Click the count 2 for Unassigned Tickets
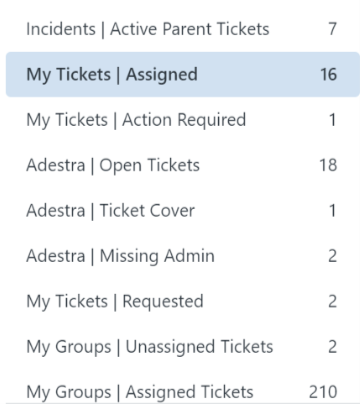Viewport: 360px width, 404px height. (x=332, y=346)
